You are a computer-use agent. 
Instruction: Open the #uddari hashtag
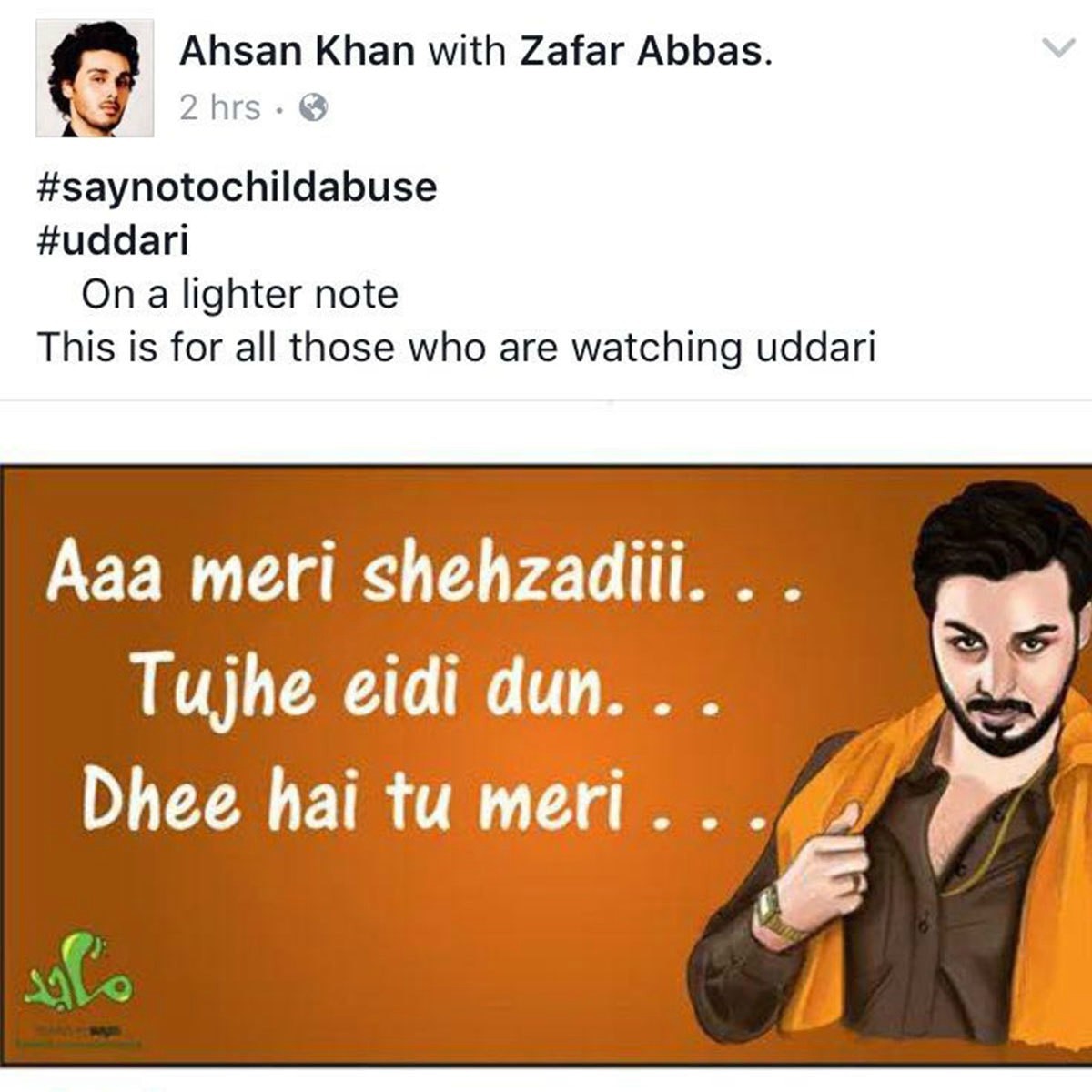click(113, 240)
